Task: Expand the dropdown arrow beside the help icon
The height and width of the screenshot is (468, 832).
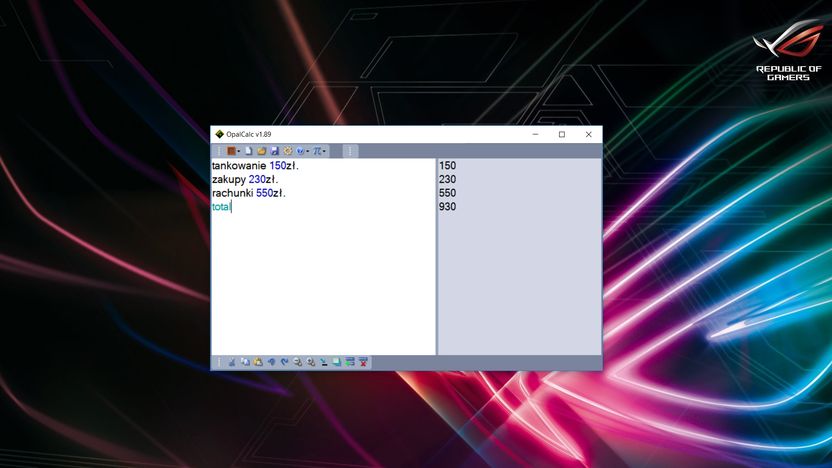Action: (x=308, y=151)
